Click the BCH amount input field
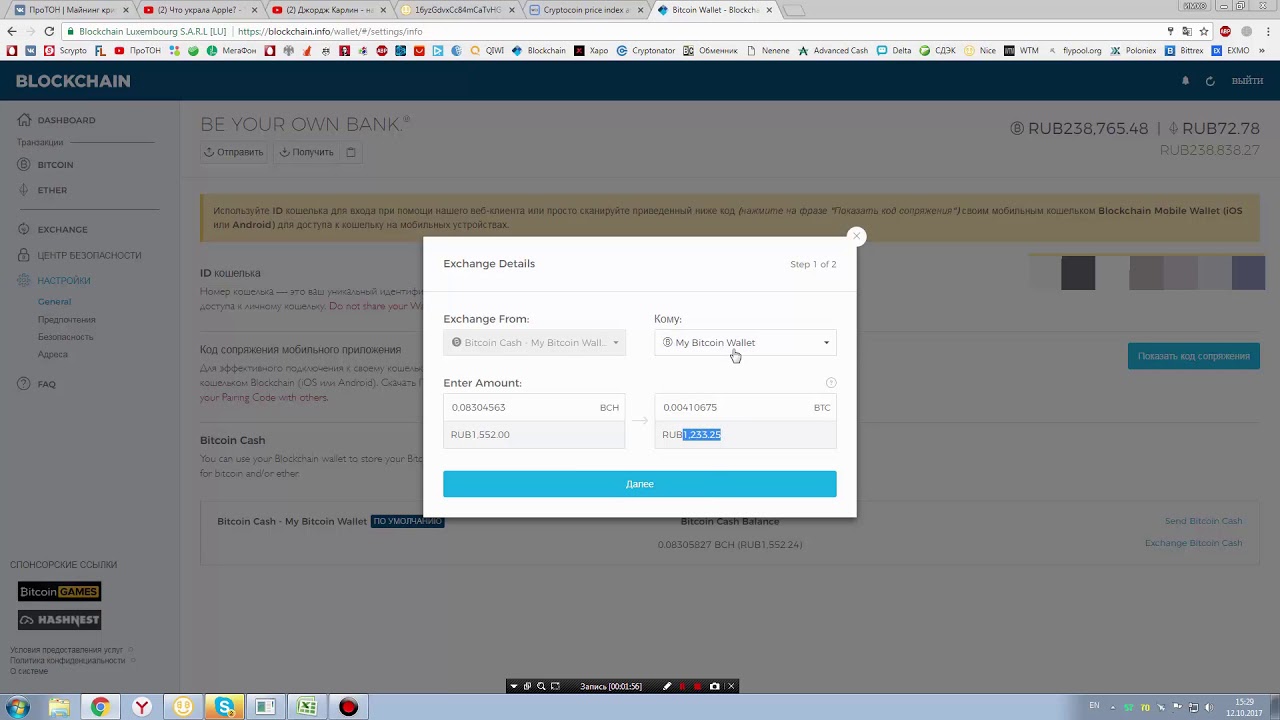This screenshot has width=1280, height=720. 534,407
